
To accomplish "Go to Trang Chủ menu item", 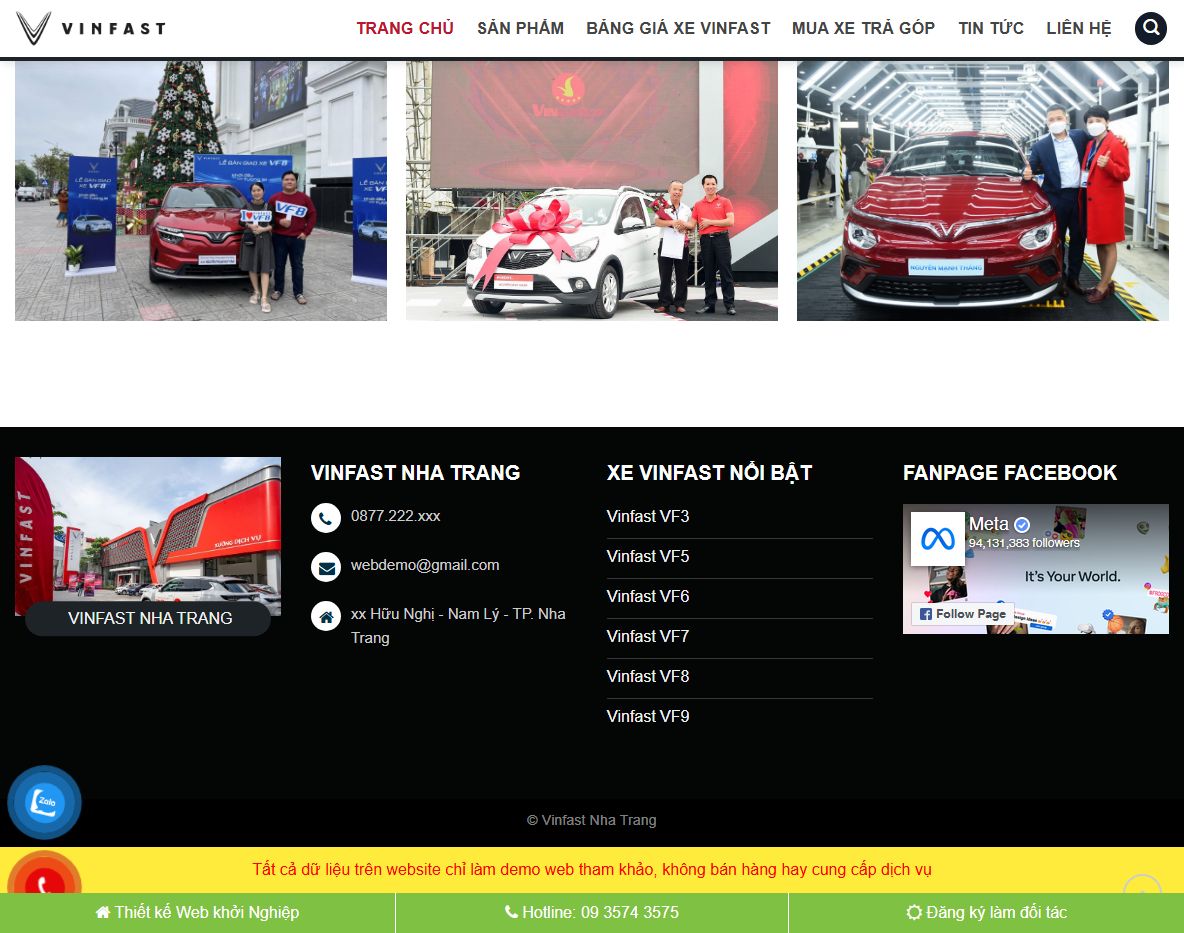I will 405,28.
